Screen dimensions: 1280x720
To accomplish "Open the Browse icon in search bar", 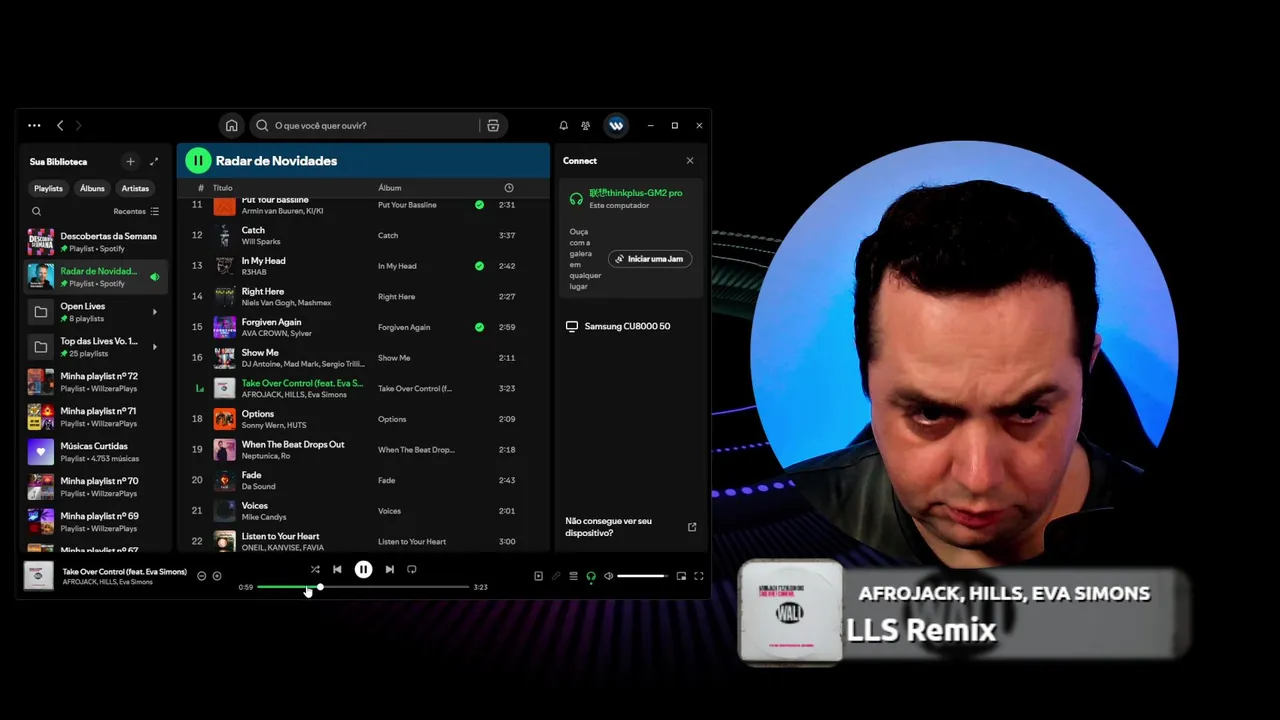I will 493,125.
